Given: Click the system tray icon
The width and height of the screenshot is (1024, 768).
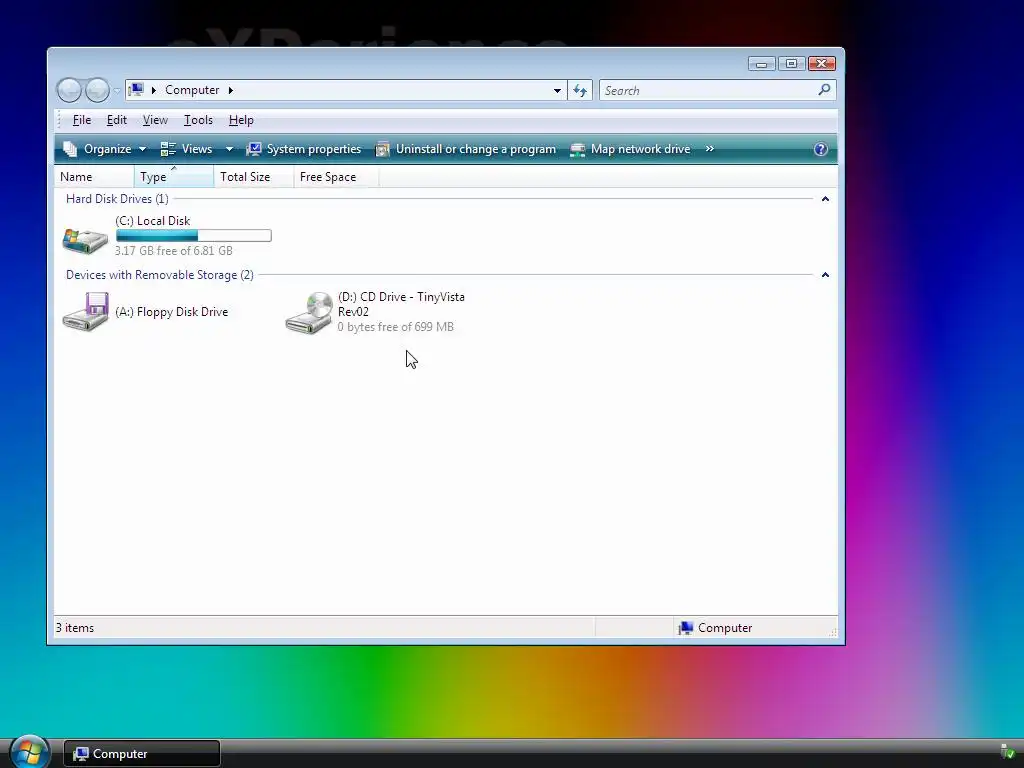Looking at the screenshot, I should pyautogui.click(x=1008, y=752).
